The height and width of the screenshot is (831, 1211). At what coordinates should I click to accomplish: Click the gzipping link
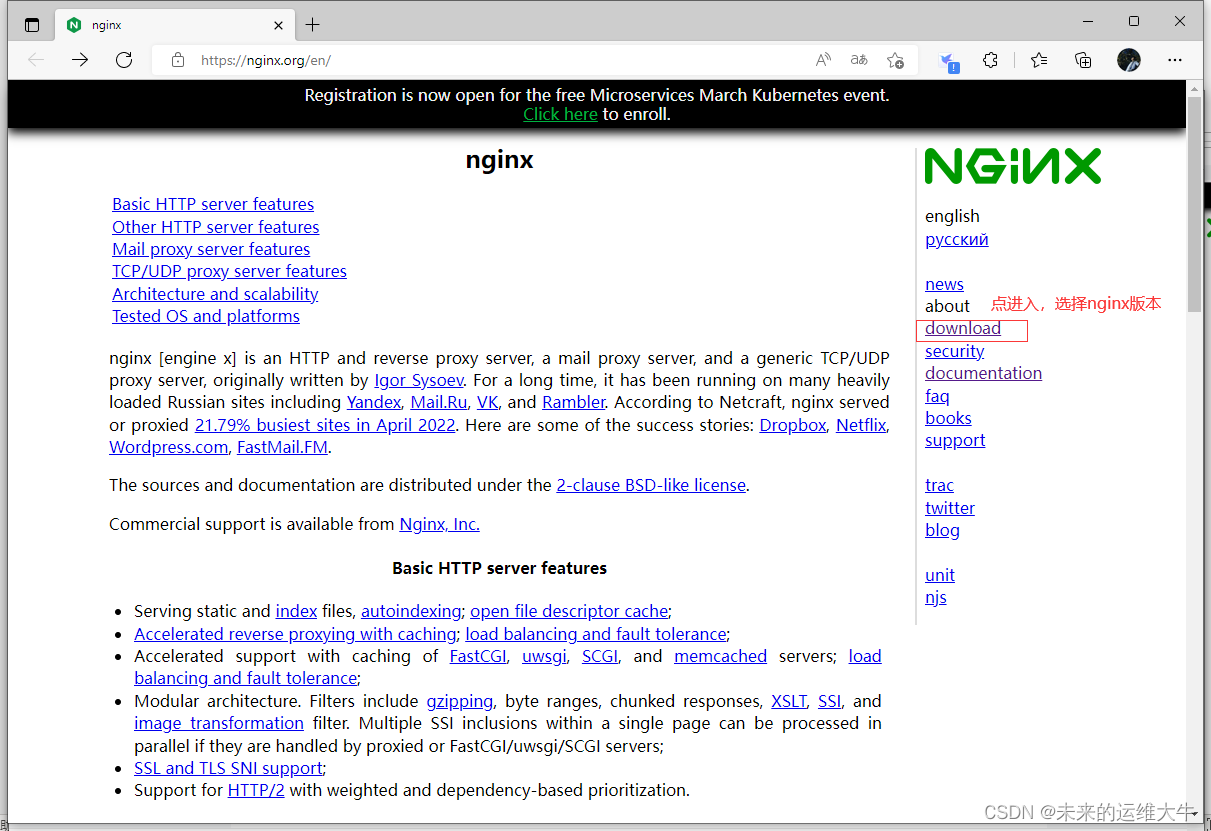click(459, 701)
